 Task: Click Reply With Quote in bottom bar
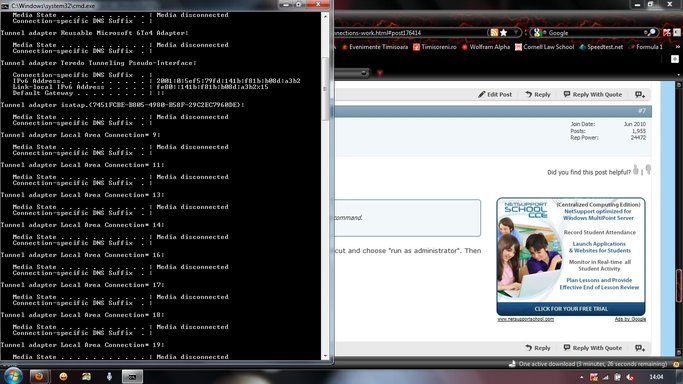click(593, 348)
